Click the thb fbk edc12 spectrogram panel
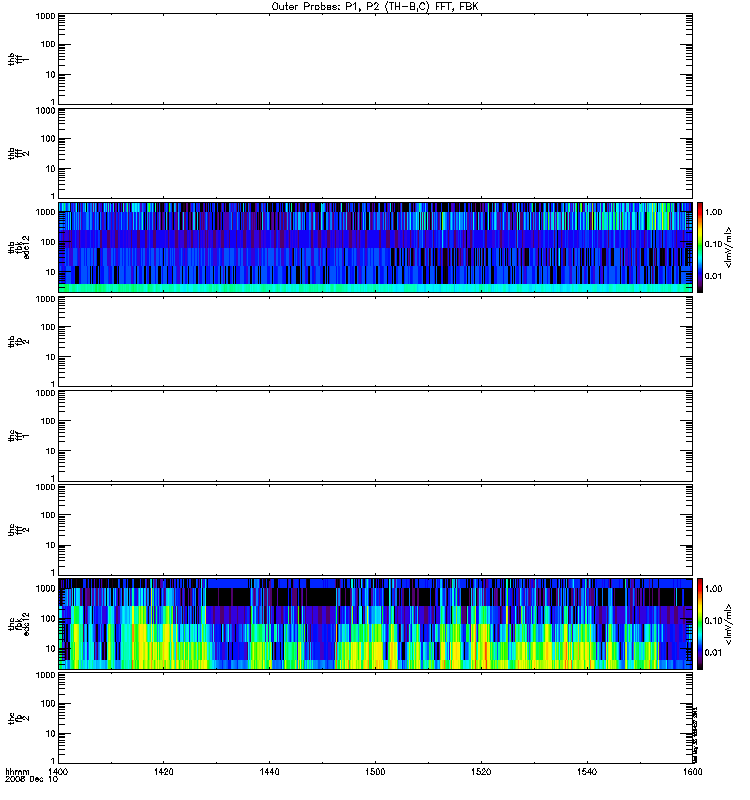Screen dimensions: 750x800 tap(375, 247)
